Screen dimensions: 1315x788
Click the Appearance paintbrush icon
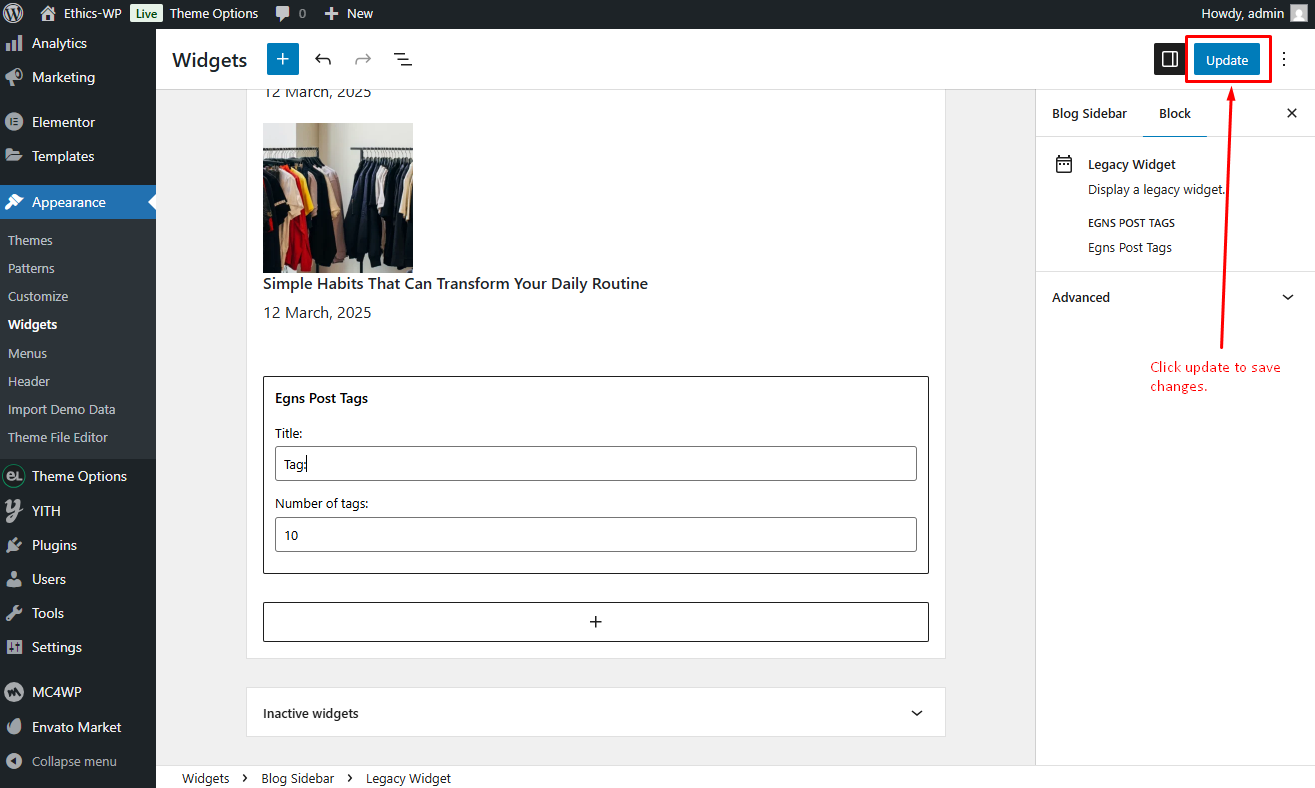14,202
